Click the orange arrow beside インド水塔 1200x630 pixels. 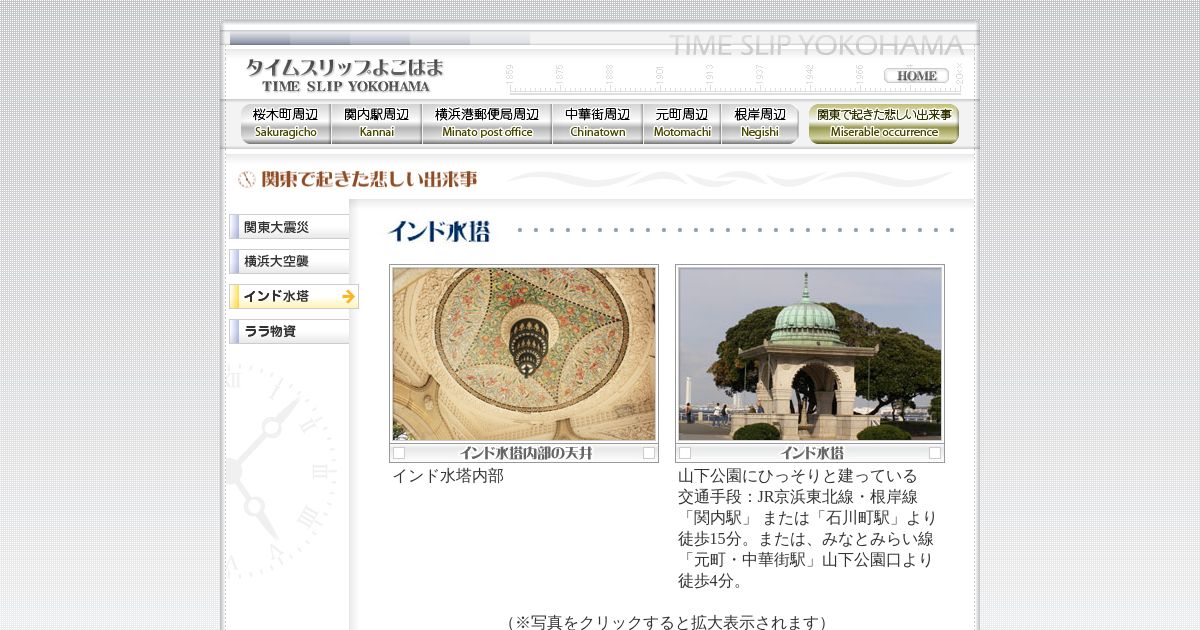(x=348, y=297)
